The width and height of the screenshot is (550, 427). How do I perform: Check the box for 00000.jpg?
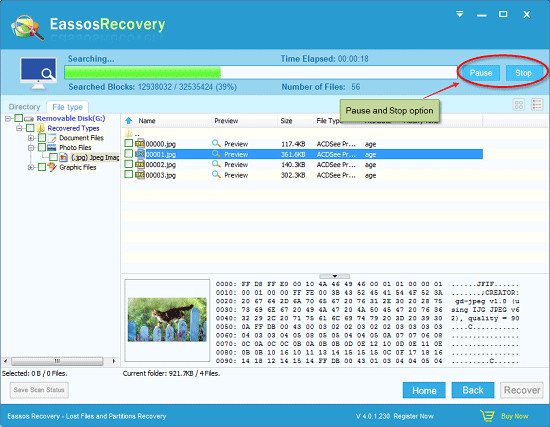click(x=129, y=143)
